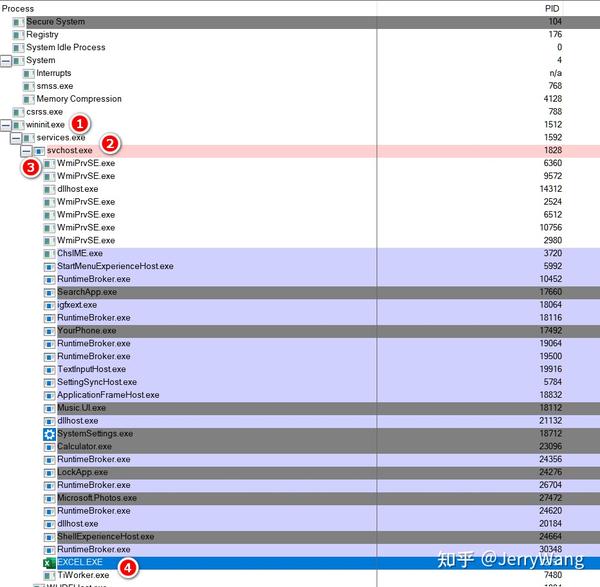
Task: Select the StartMenuExperienceHost.exe process name
Action: pyautogui.click(x=115, y=266)
